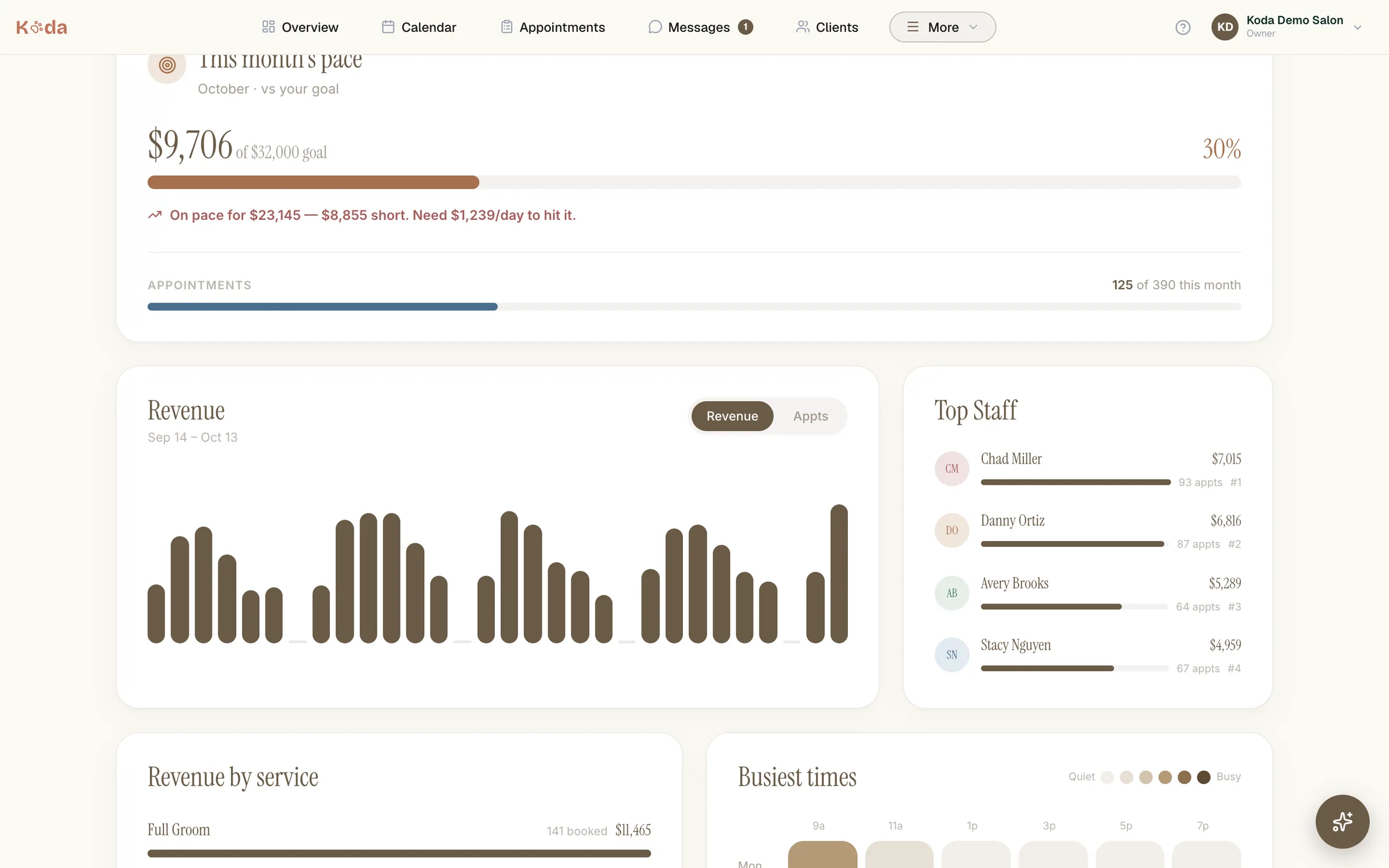Click the appointments progress bar
Image resolution: width=1389 pixels, height=868 pixels.
694,307
